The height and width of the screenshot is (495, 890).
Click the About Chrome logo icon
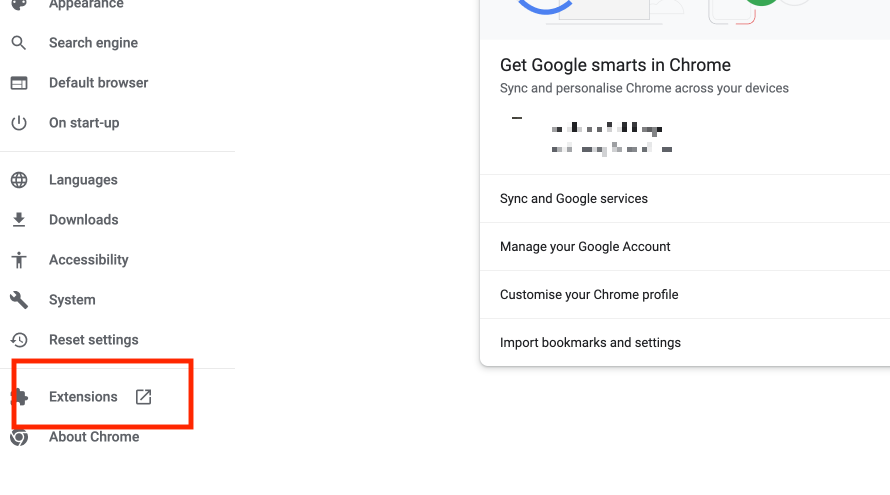click(x=19, y=437)
